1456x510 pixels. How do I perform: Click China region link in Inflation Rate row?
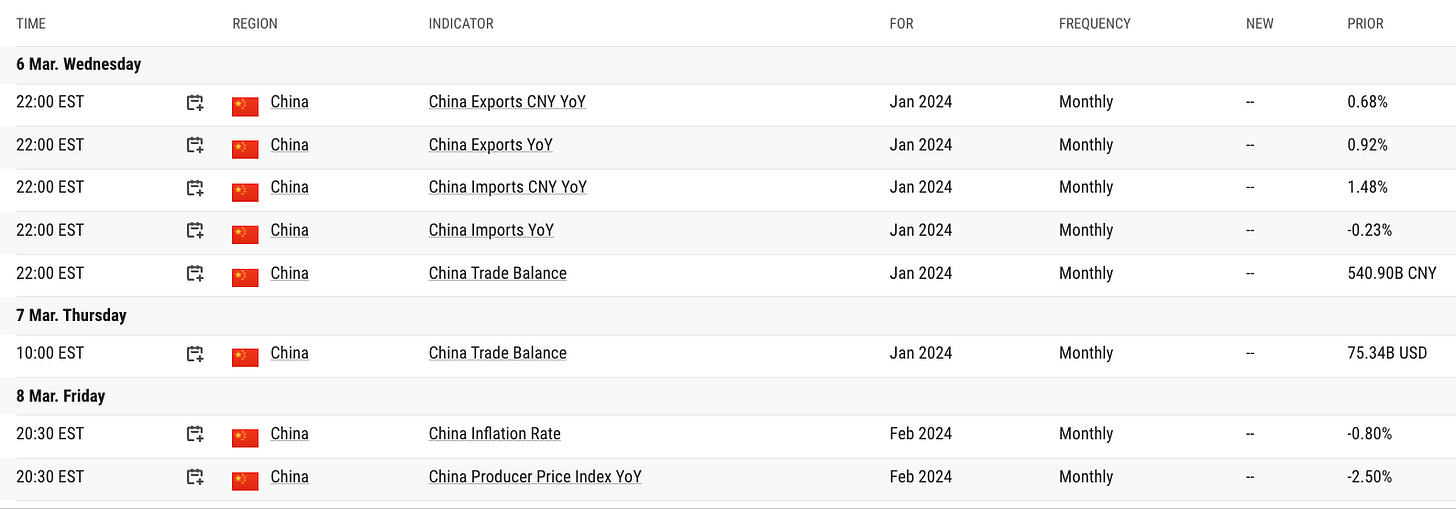(290, 434)
